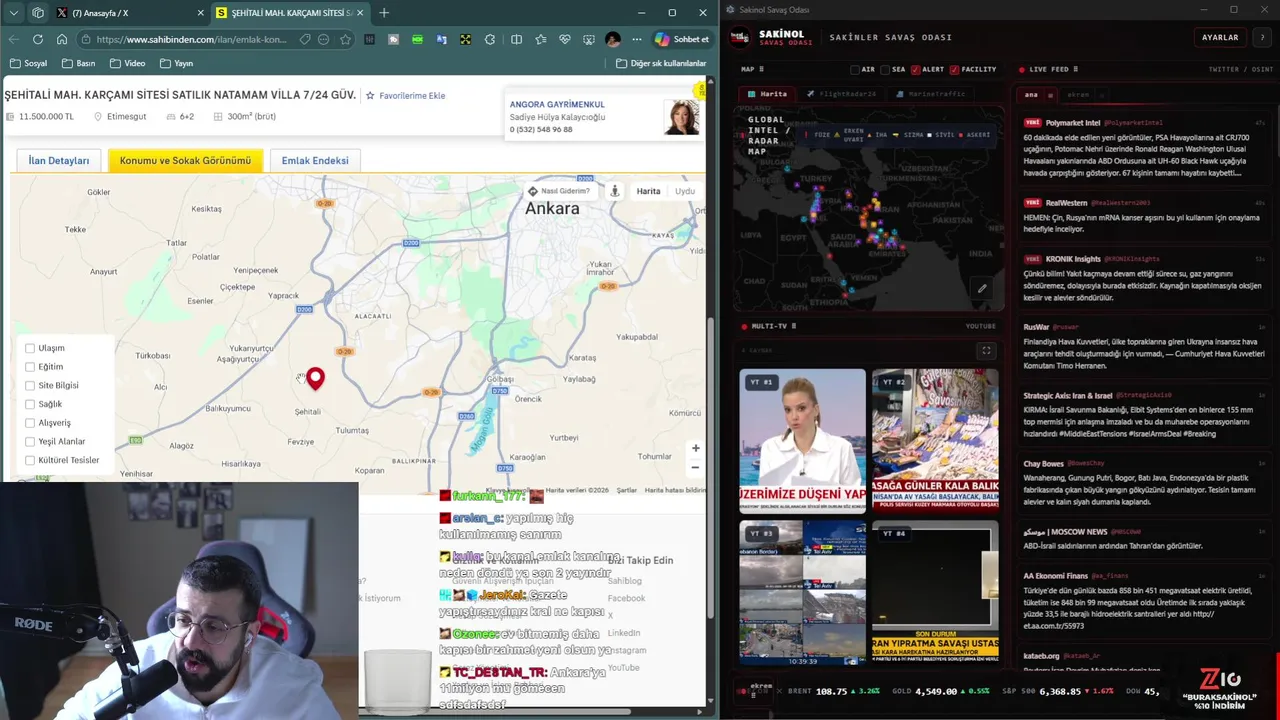
Task: Switch to MarineTraffic tab
Action: [x=931, y=94]
